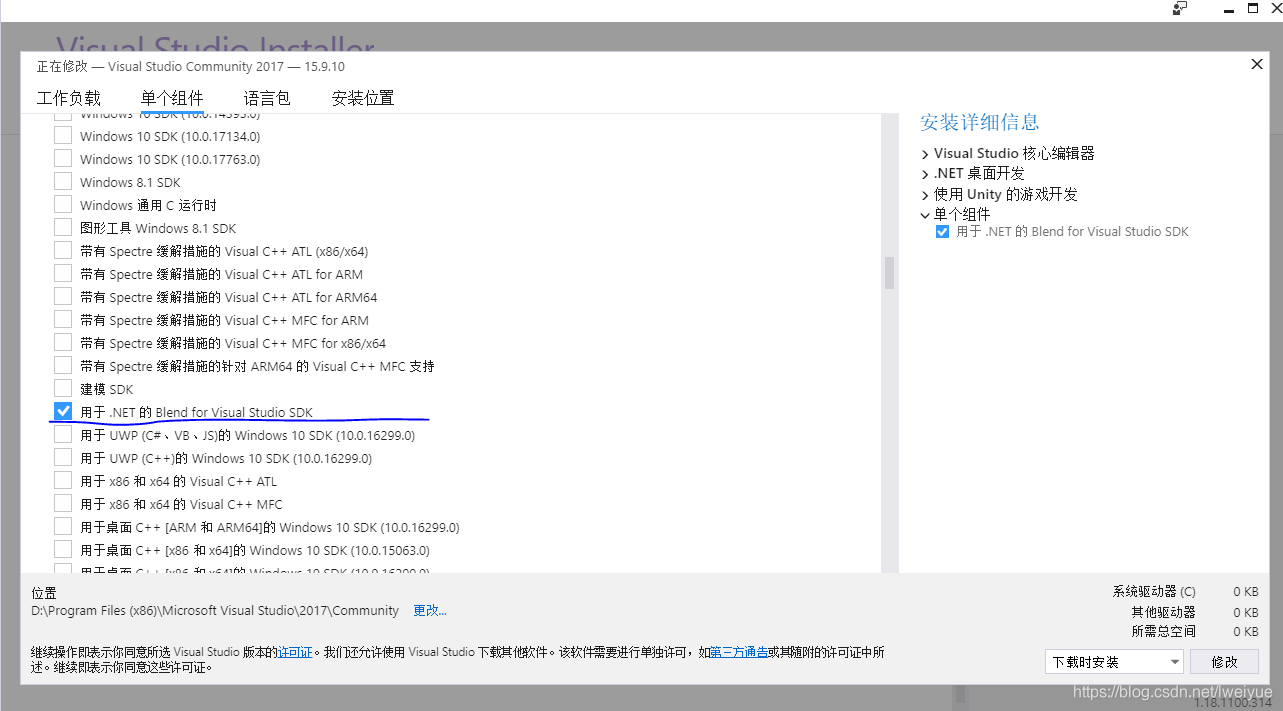The width and height of the screenshot is (1283, 711).
Task: Check desktop C++ x86 Windows 10 SDK (10.0.15063.0)
Action: coord(63,550)
